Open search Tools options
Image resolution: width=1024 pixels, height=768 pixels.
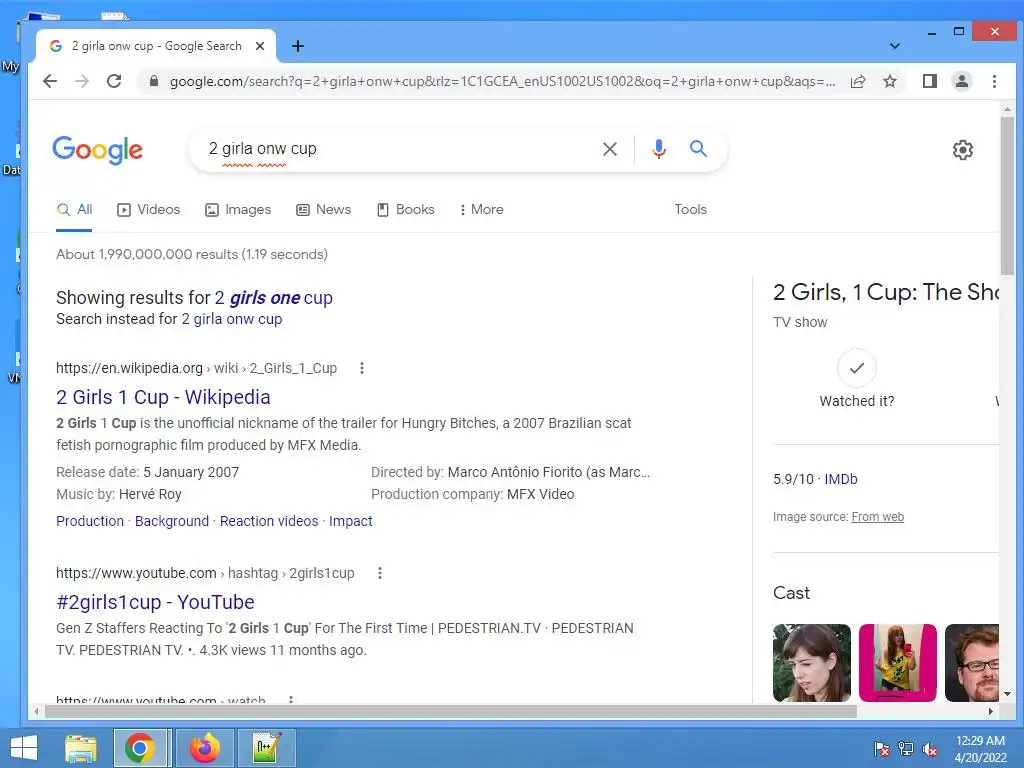[690, 210]
